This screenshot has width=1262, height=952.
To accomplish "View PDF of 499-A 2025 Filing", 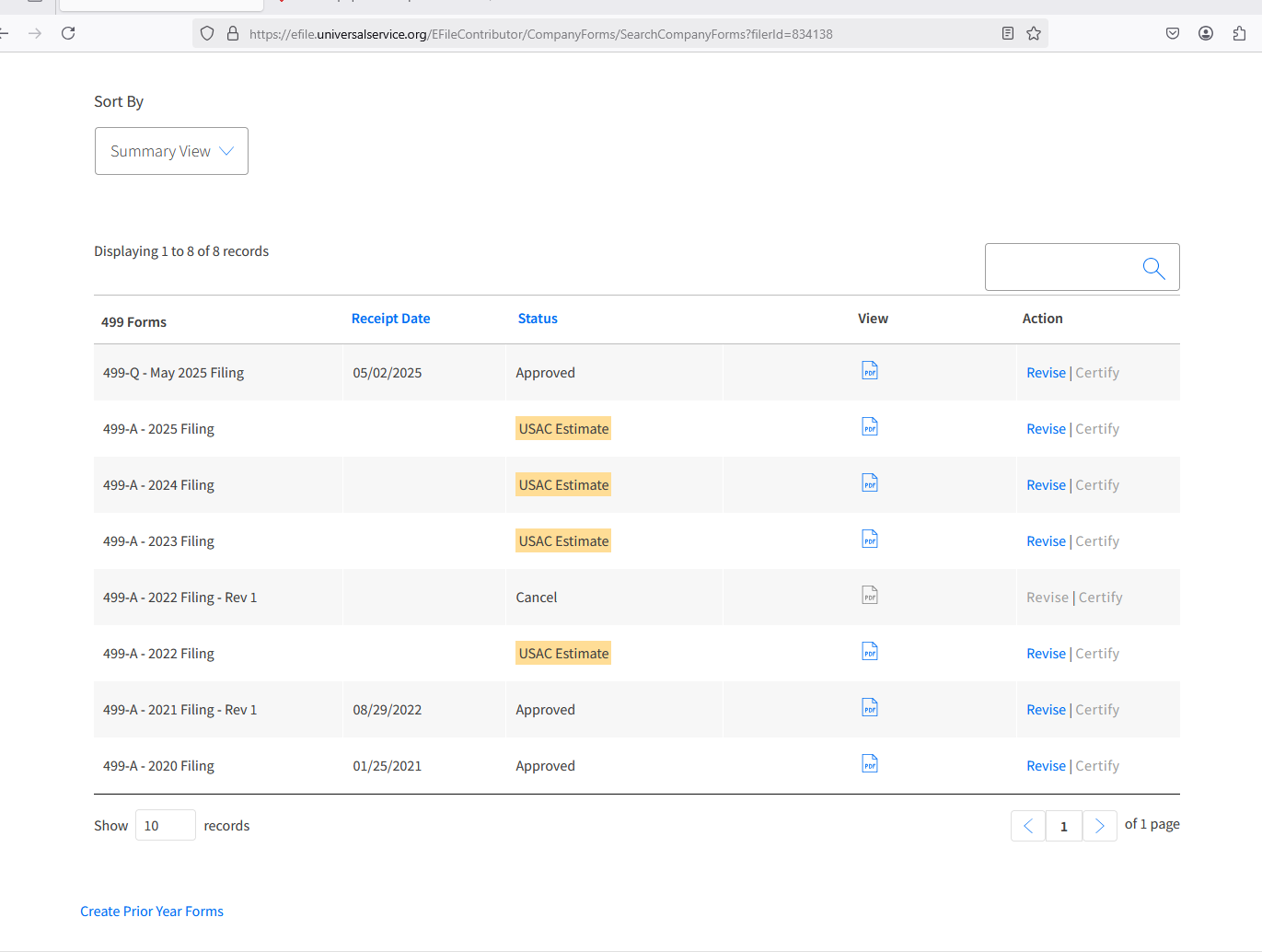I will point(869,427).
